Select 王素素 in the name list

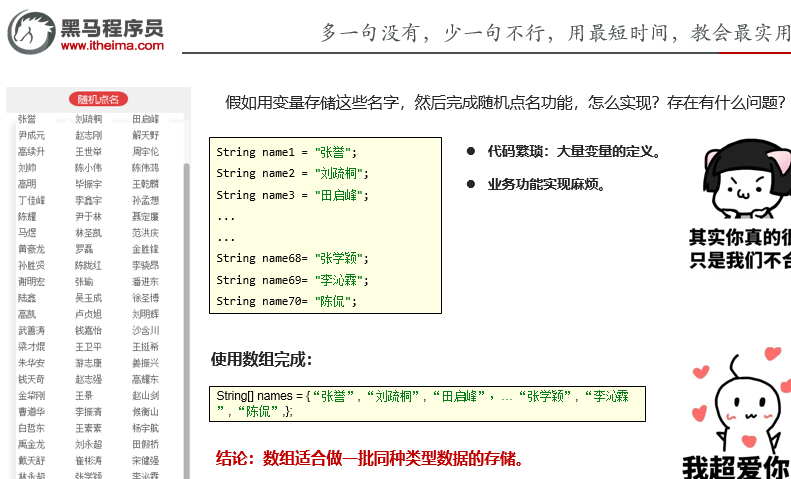click(88, 428)
